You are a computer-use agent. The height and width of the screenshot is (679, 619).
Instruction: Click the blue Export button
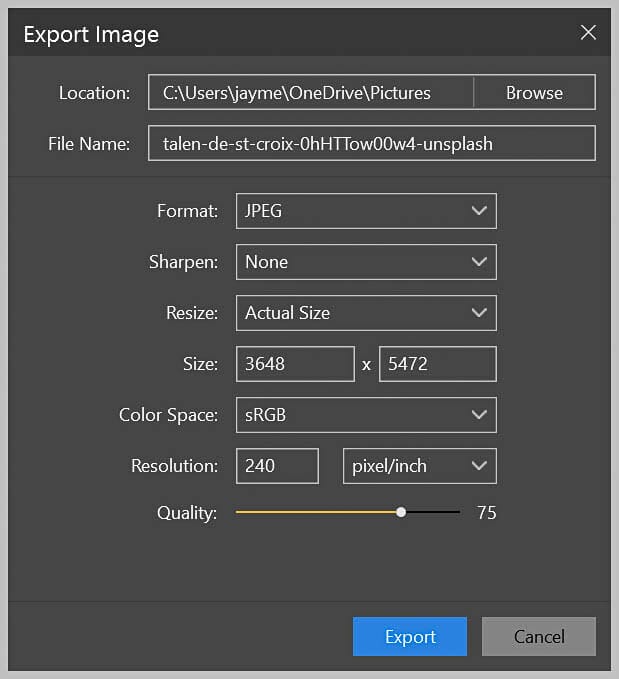coord(410,637)
